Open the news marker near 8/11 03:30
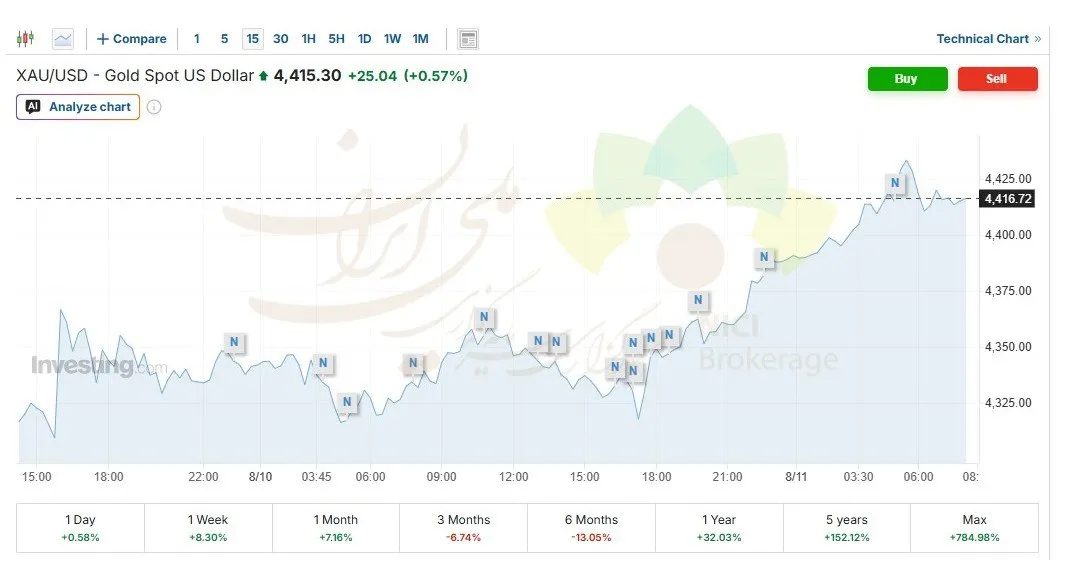Viewport: 1065px width, 572px height. click(895, 183)
